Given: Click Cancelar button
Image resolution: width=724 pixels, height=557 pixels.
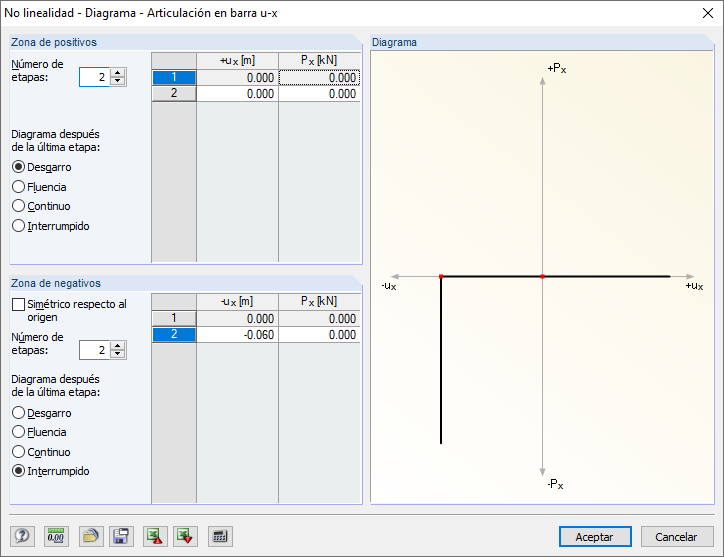Looking at the screenshot, I should [x=676, y=537].
